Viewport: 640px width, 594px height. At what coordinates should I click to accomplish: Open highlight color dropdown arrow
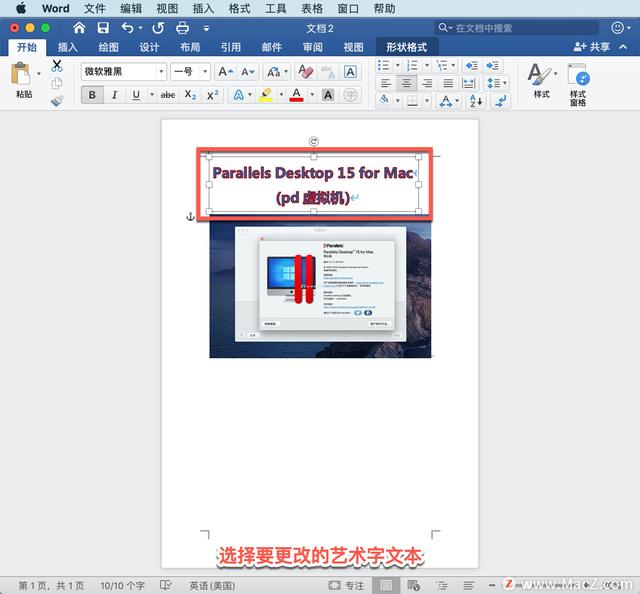[x=281, y=95]
